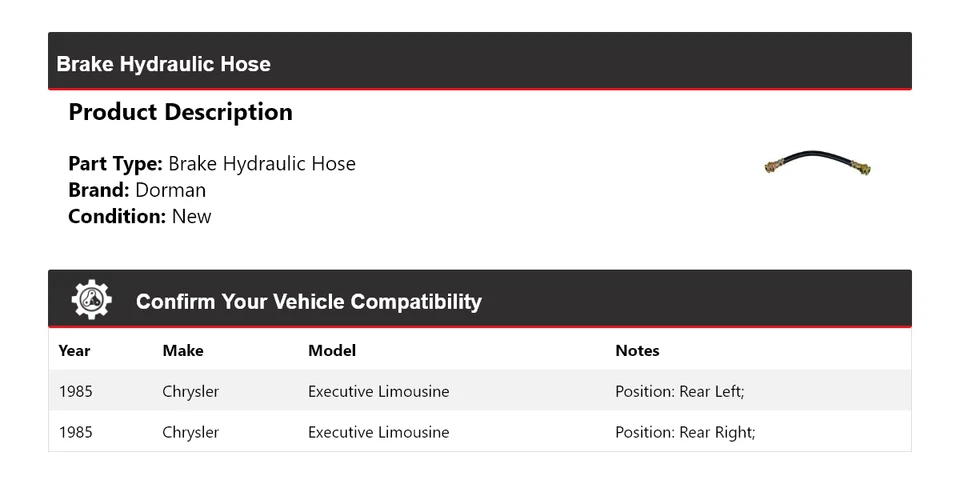
Task: Click the Make column header
Action: point(182,351)
